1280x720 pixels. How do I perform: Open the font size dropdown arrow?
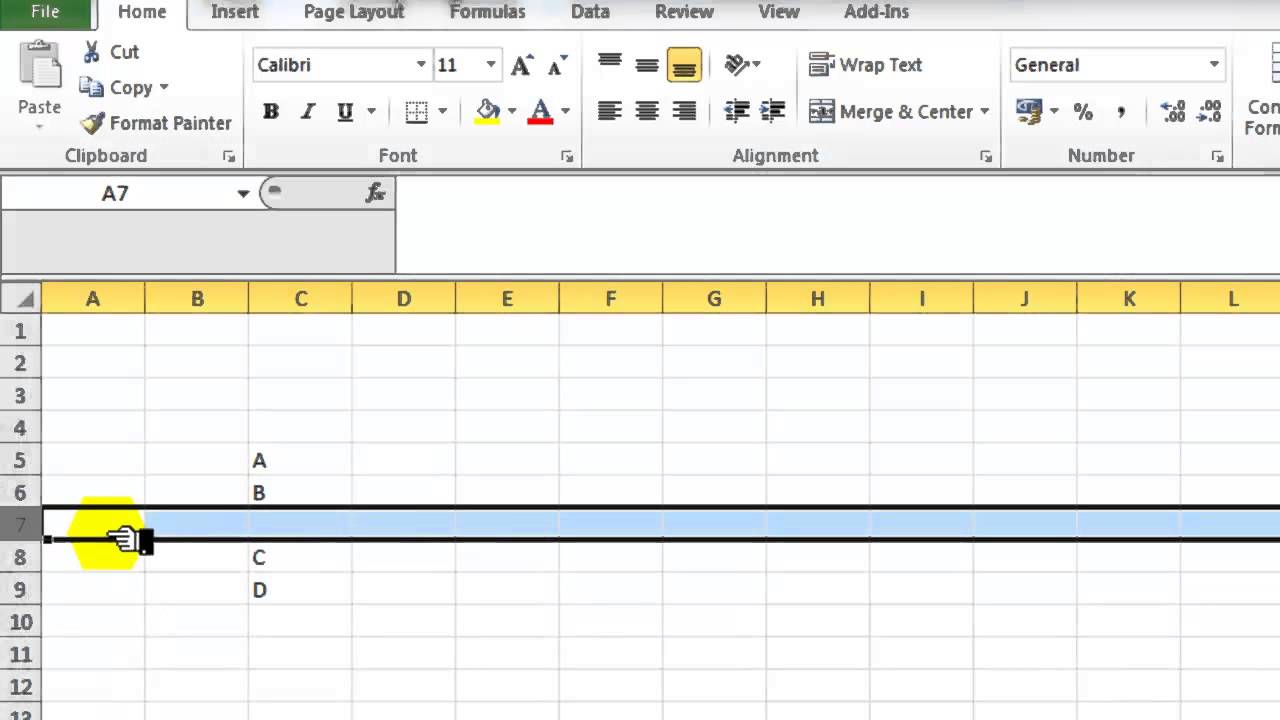point(491,65)
